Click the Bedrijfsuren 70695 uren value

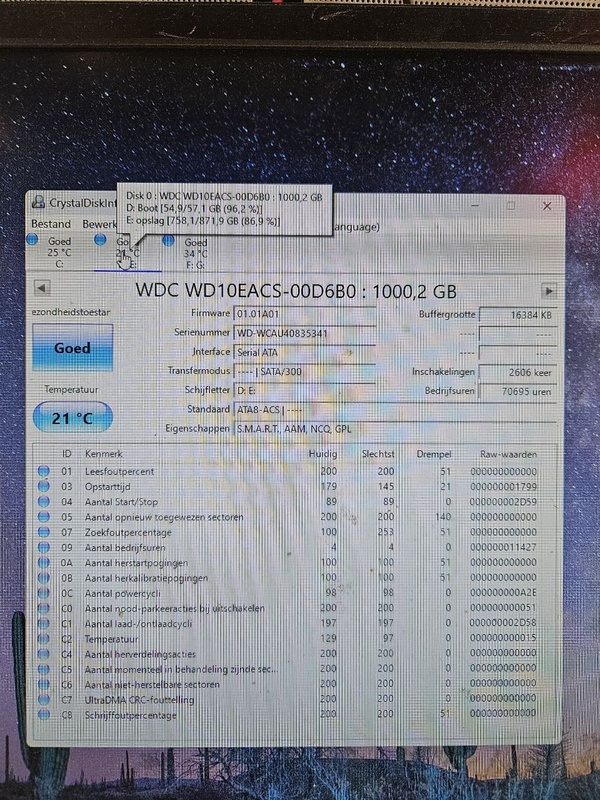coord(518,392)
